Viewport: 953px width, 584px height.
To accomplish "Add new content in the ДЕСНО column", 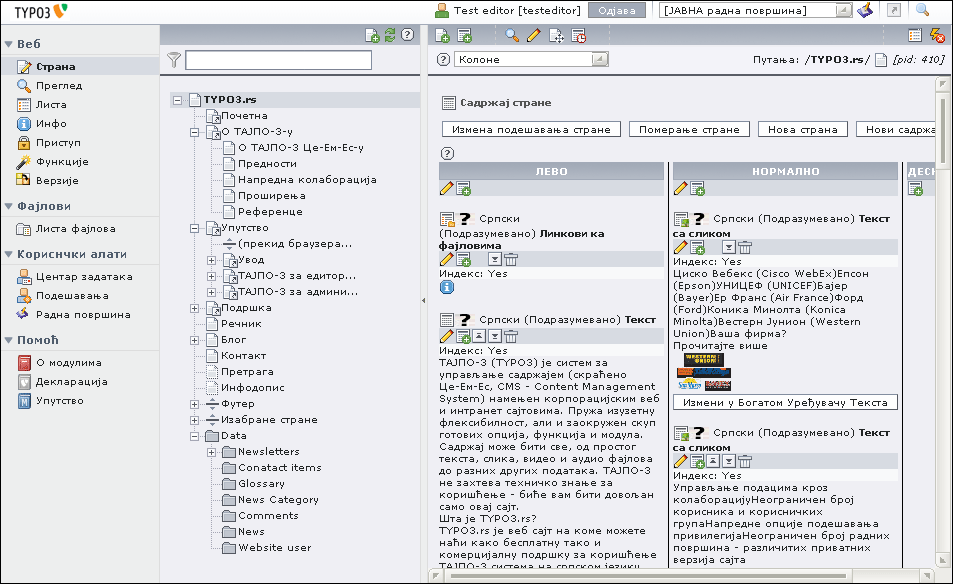I will [915, 188].
